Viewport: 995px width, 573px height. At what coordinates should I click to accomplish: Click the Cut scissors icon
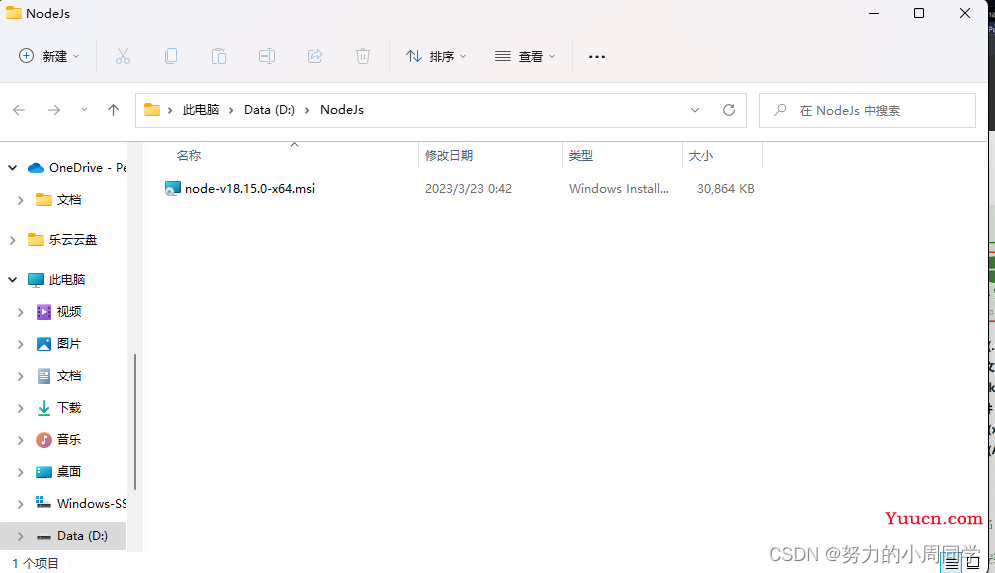pyautogui.click(x=122, y=56)
